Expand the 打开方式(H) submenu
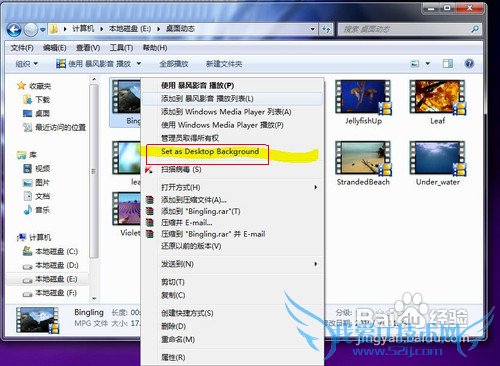500x366 pixels. pyautogui.click(x=233, y=187)
